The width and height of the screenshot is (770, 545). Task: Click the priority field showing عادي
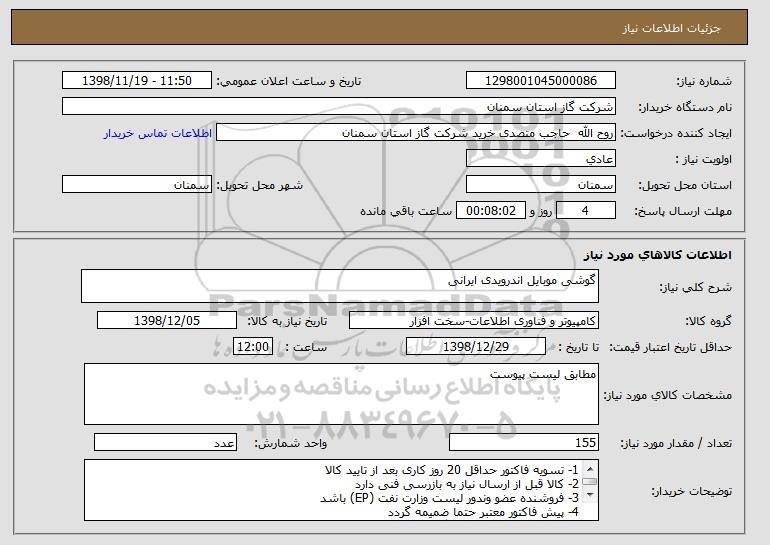[541, 159]
